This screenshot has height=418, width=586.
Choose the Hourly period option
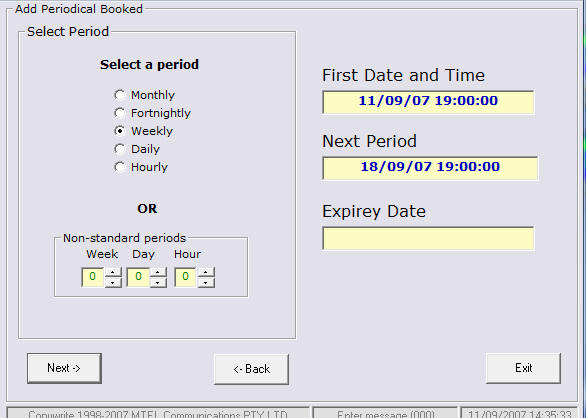tap(120, 167)
